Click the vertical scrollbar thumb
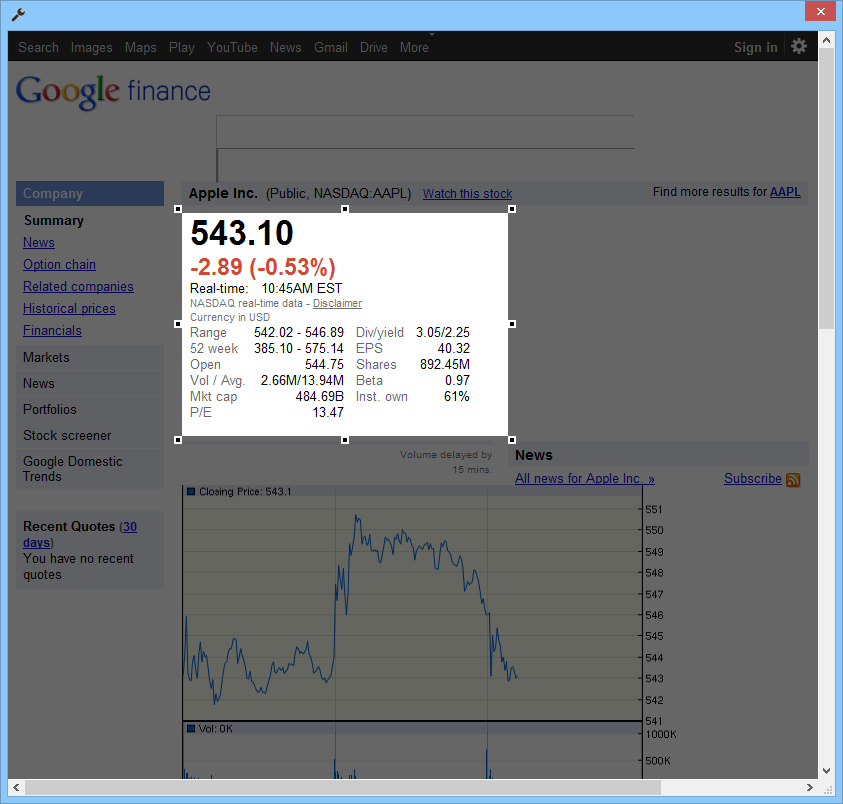This screenshot has height=804, width=843. click(826, 188)
